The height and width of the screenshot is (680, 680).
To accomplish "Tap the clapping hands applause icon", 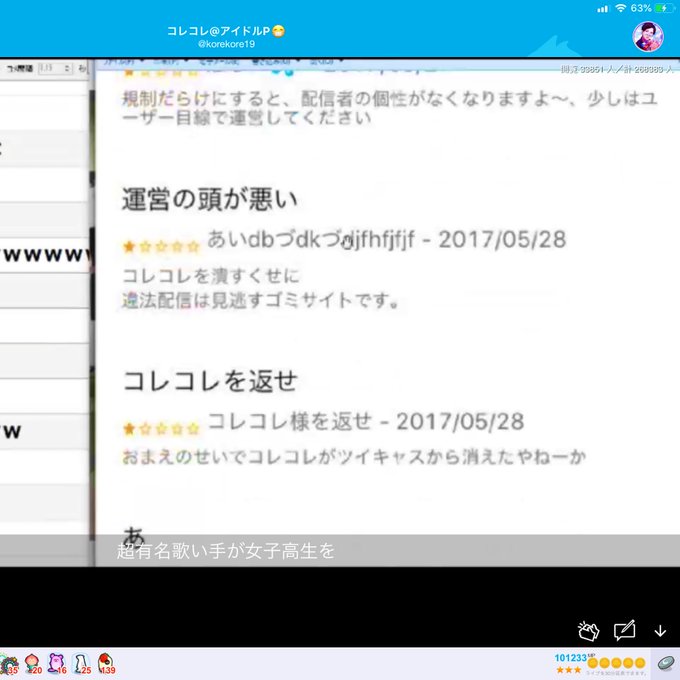I will point(588,630).
